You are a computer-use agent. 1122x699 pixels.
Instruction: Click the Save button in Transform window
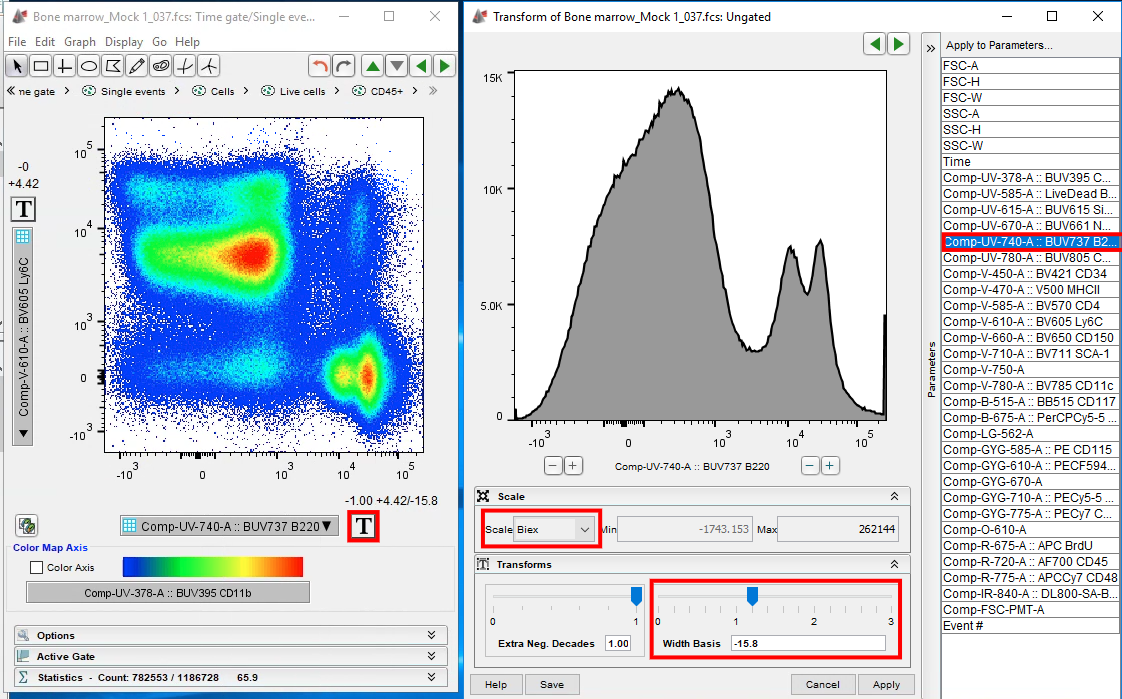(x=551, y=685)
